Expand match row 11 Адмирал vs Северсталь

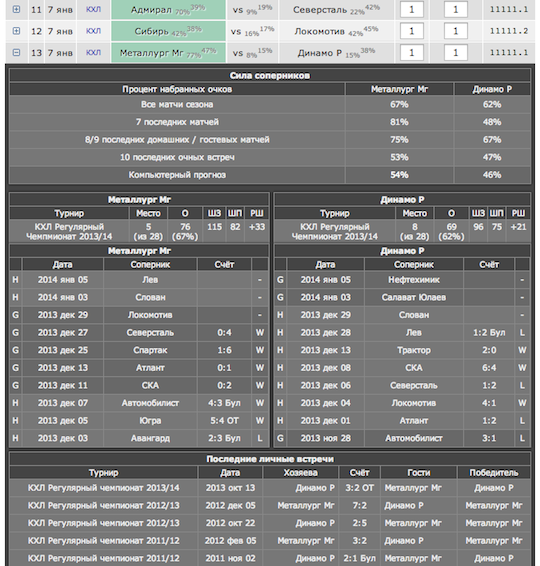16,9
